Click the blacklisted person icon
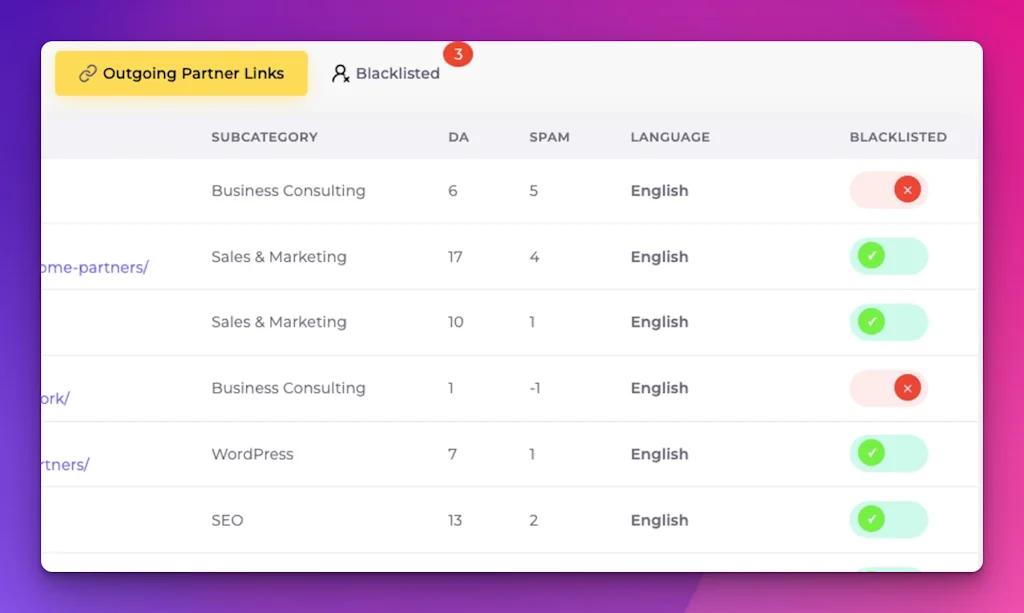Screen dimensions: 1024x613 pos(340,73)
